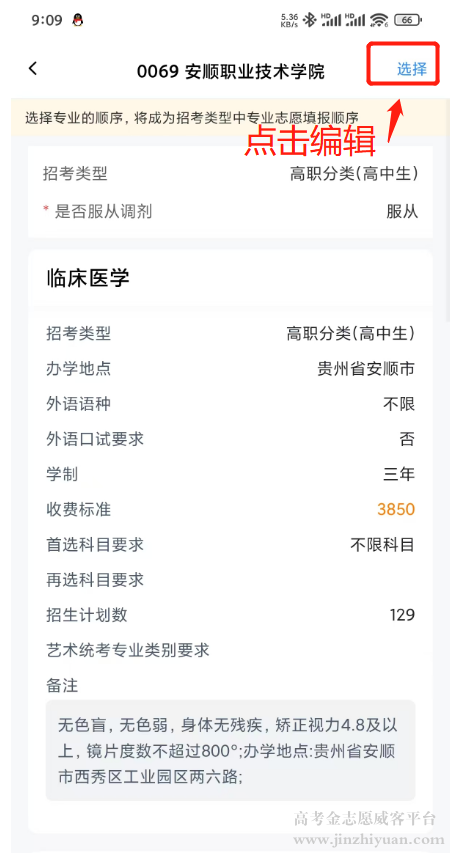
Task: Click the 选择 button at top right
Action: [x=411, y=69]
